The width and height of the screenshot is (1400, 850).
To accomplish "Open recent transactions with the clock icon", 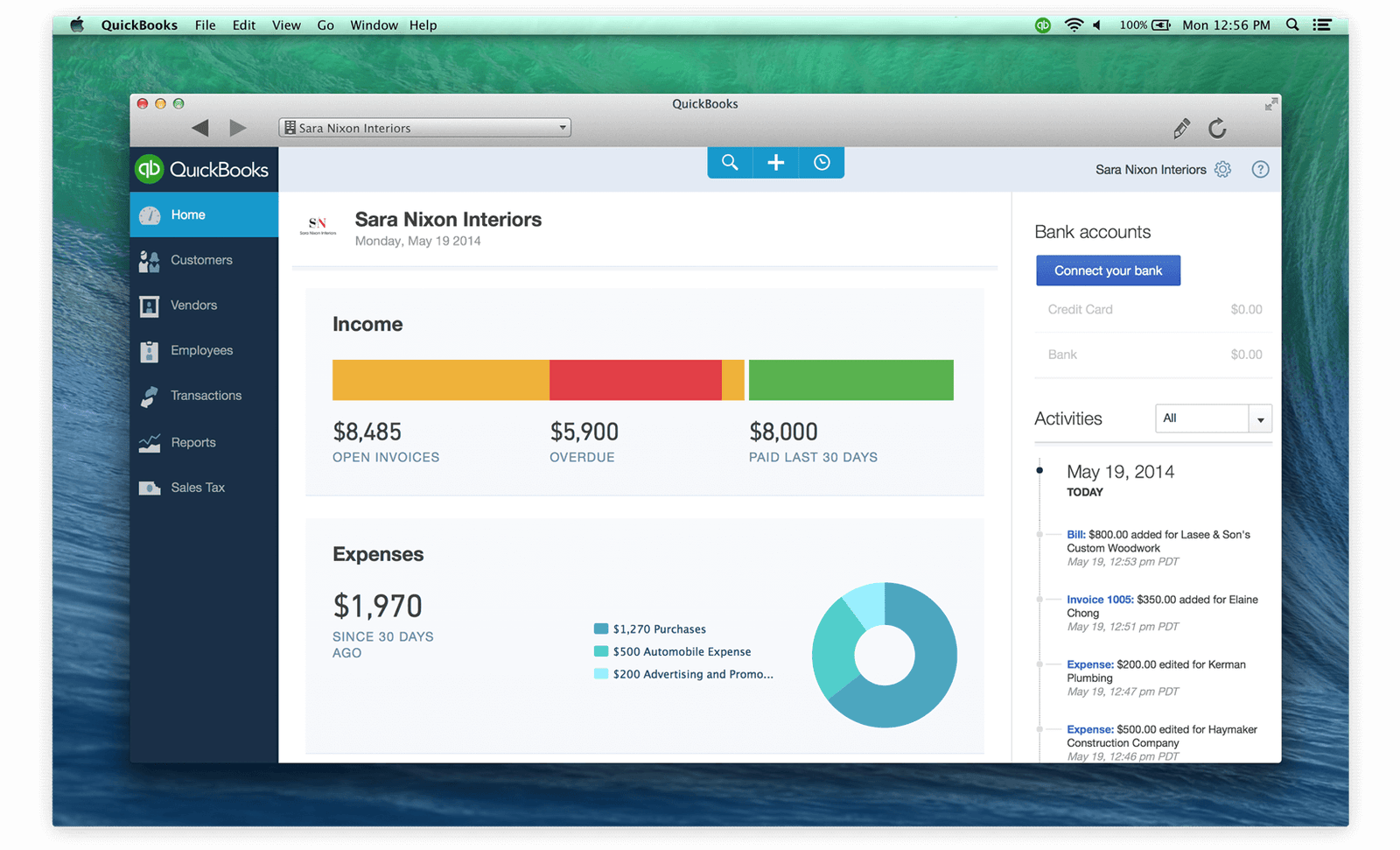I will pos(821,162).
